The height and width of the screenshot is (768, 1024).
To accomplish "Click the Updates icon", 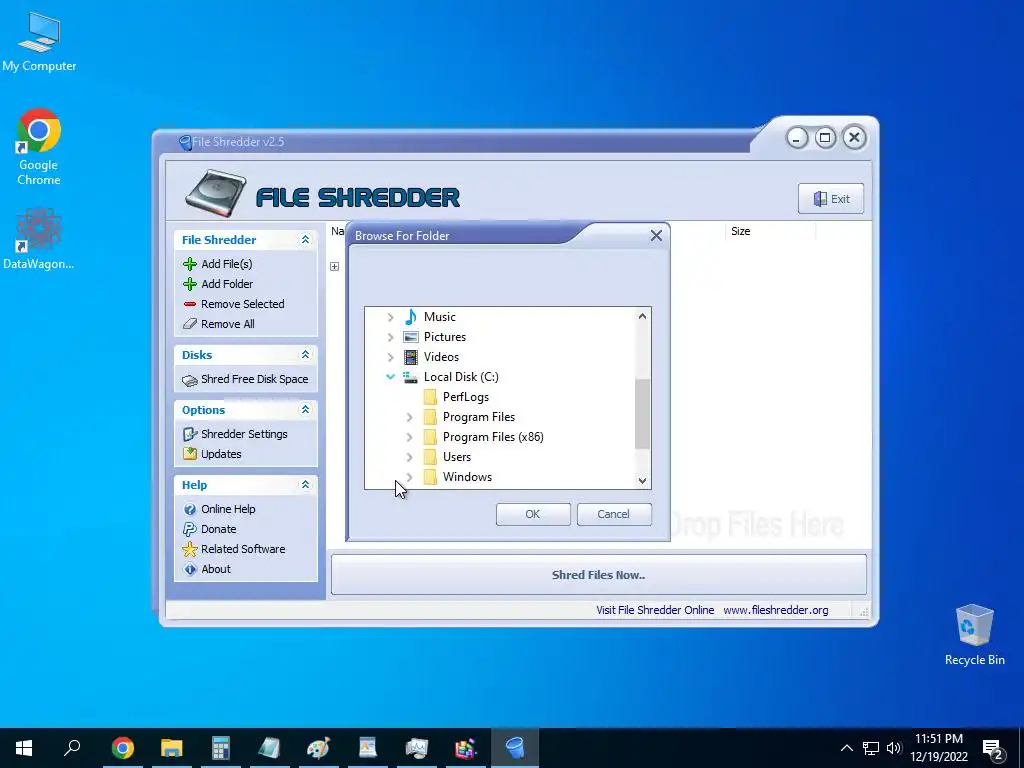I will (x=190, y=454).
